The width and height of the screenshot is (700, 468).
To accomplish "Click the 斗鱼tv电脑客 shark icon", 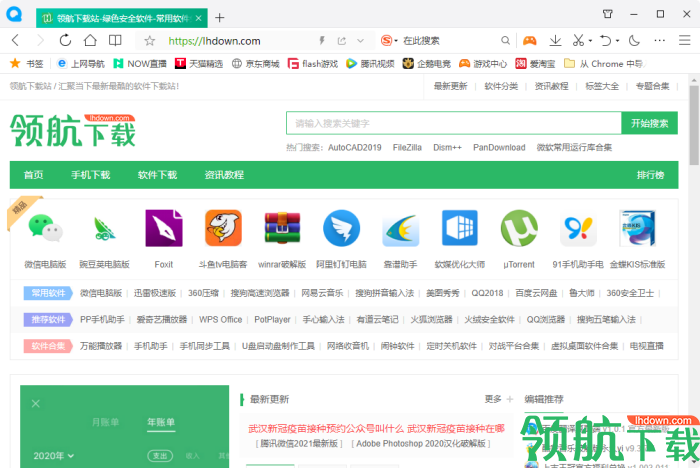I will pyautogui.click(x=223, y=228).
